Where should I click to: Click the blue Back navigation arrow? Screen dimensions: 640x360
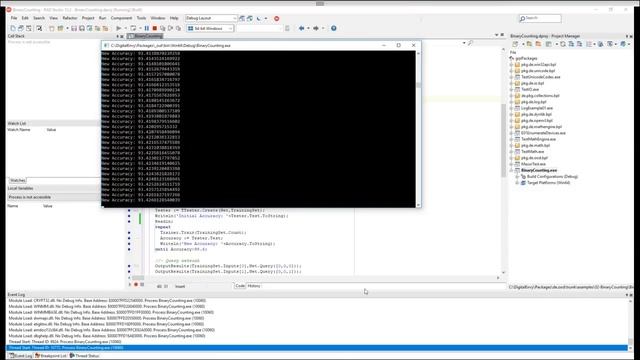pyautogui.click(x=302, y=28)
